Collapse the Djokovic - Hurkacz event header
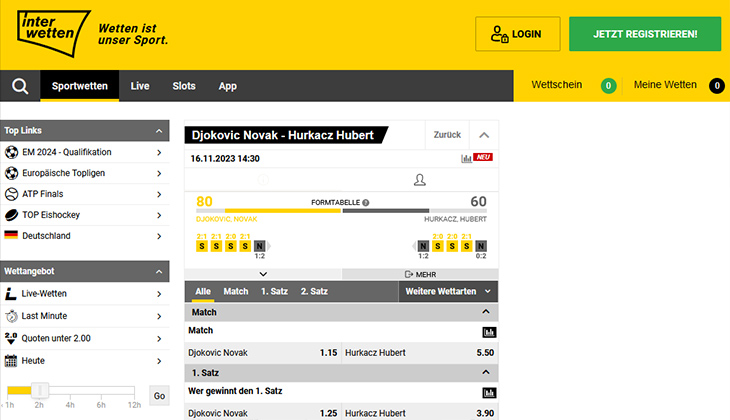 pyautogui.click(x=484, y=135)
